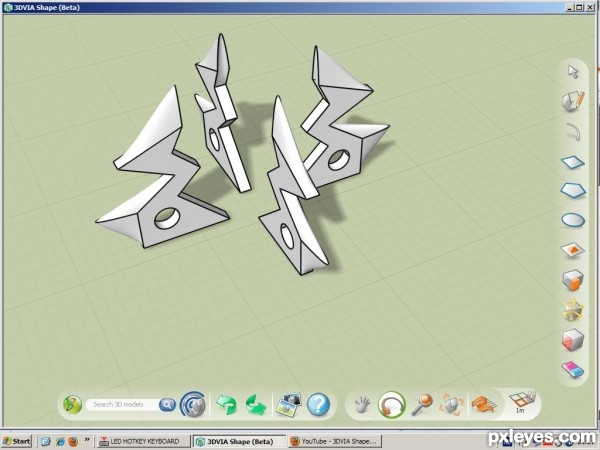Launch Firefox from quick launch bar

tap(73, 441)
